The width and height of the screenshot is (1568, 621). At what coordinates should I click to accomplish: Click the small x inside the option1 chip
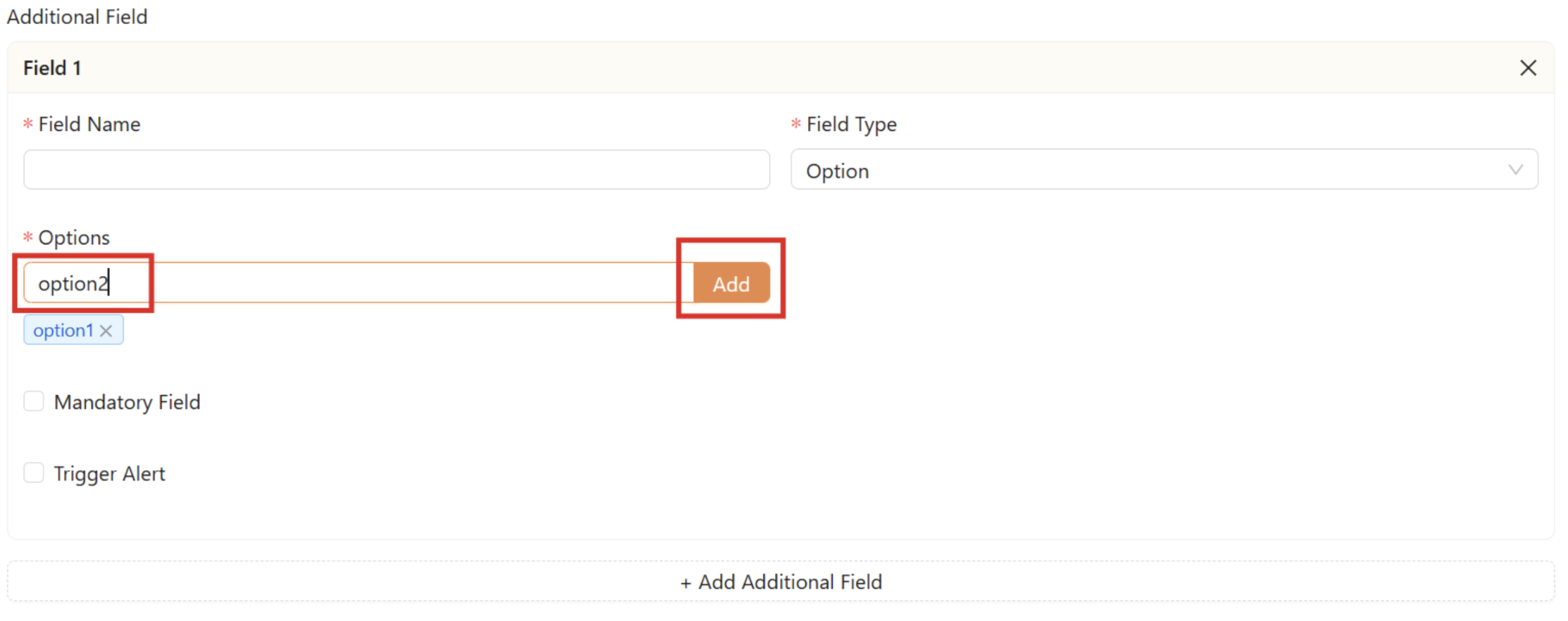click(107, 330)
